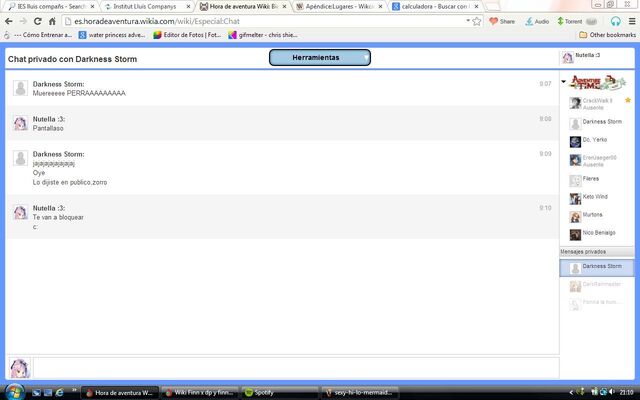The image size is (640, 400).
Task: Click the volume speaker tray icon
Action: click(612, 392)
